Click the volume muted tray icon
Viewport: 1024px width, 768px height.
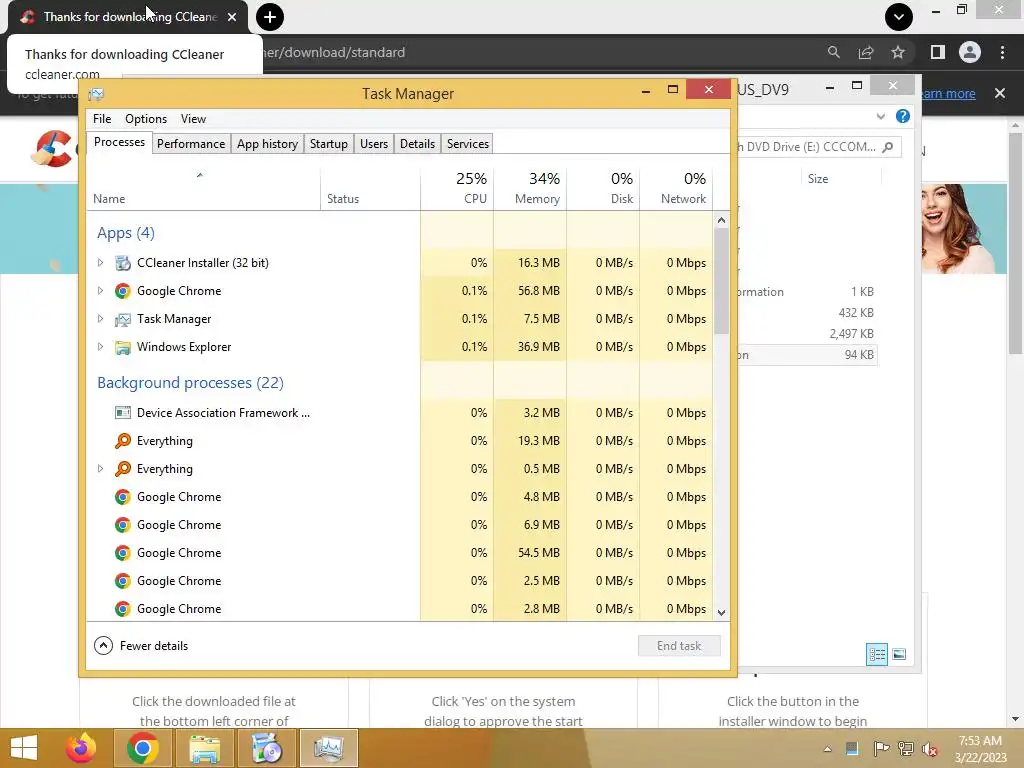[930, 749]
